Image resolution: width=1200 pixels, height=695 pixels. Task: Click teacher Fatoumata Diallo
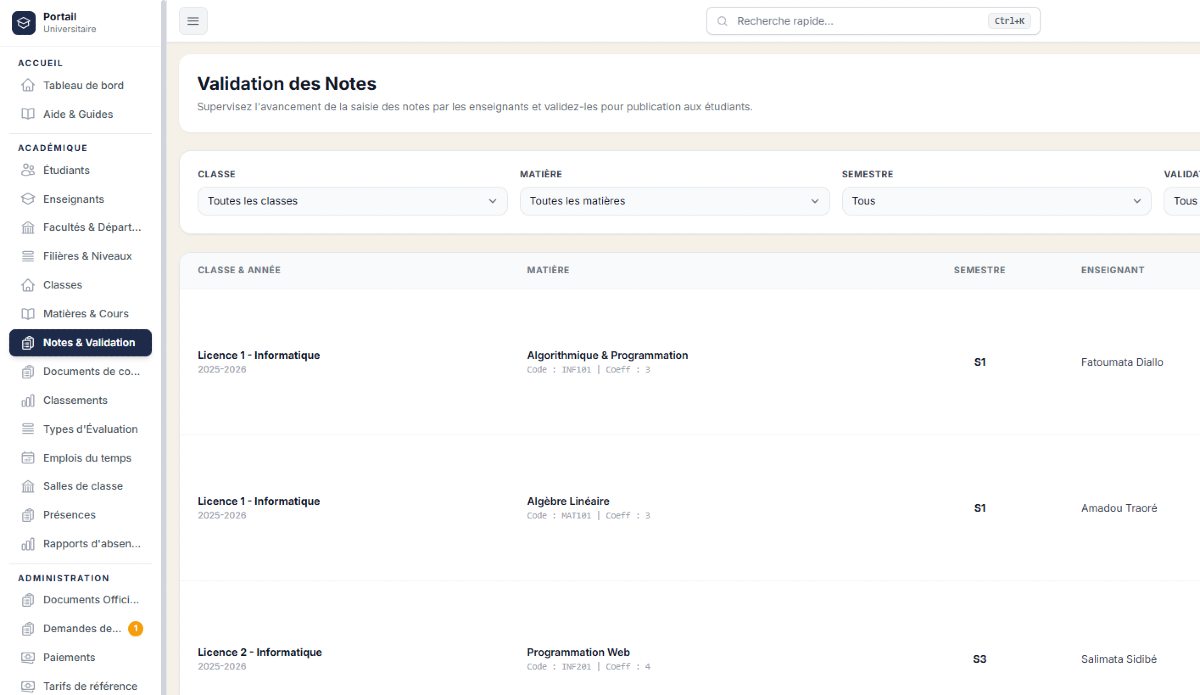click(x=1122, y=362)
